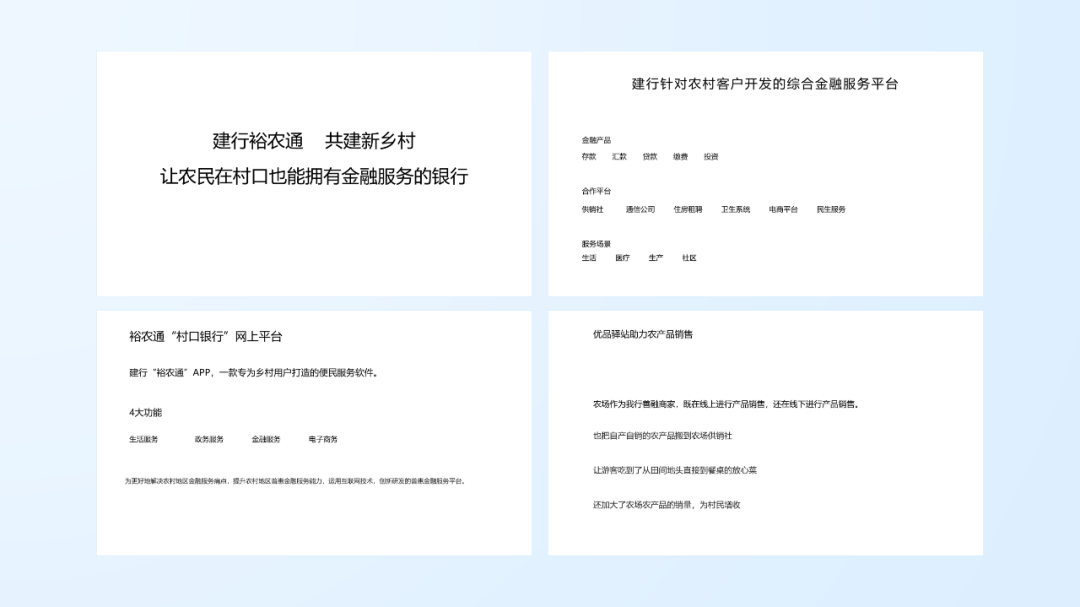Select the title '建行裕农通 共建新乡村'
This screenshot has width=1080, height=607.
314,141
